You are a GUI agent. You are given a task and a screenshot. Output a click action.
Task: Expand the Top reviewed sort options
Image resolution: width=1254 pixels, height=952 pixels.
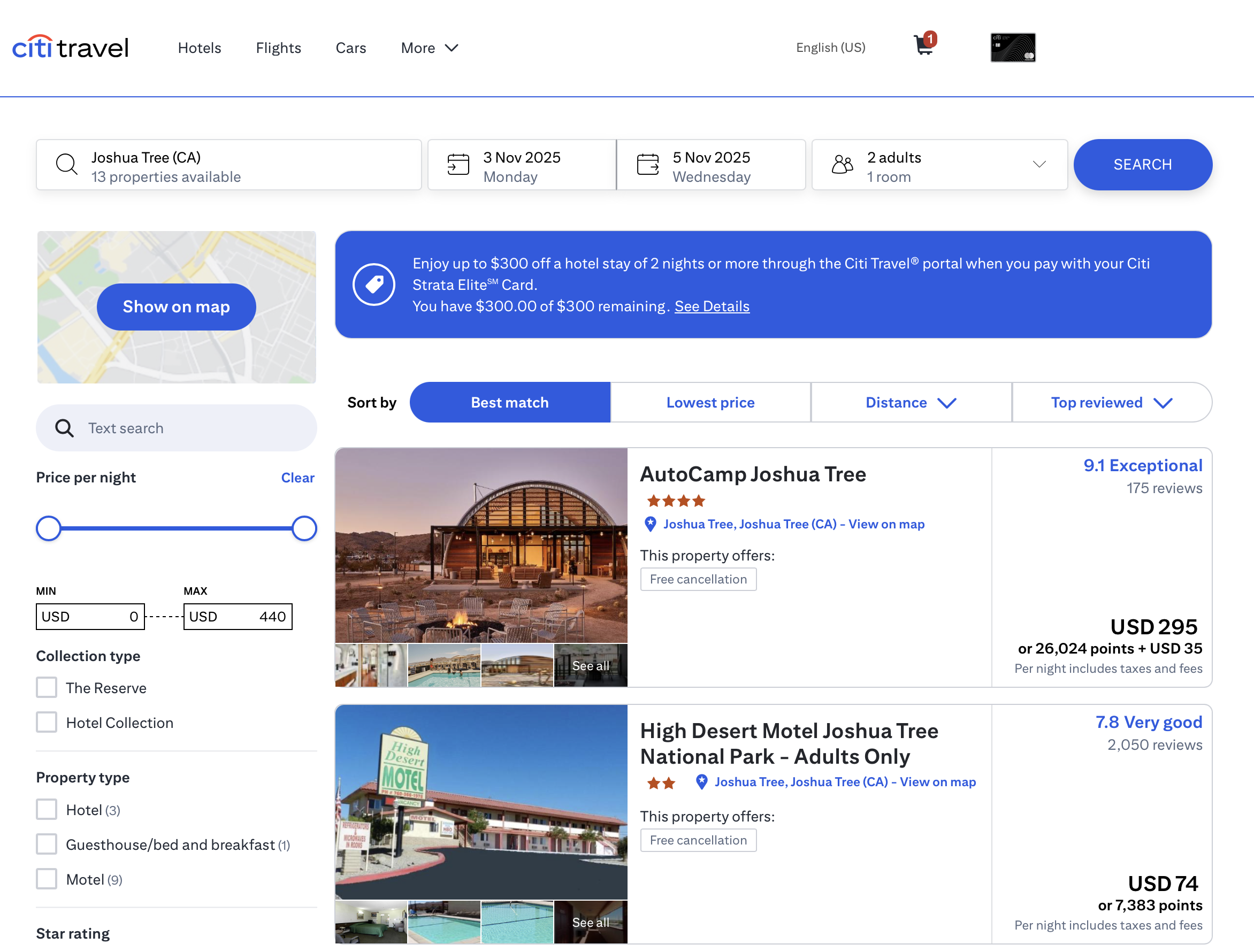tap(1111, 403)
